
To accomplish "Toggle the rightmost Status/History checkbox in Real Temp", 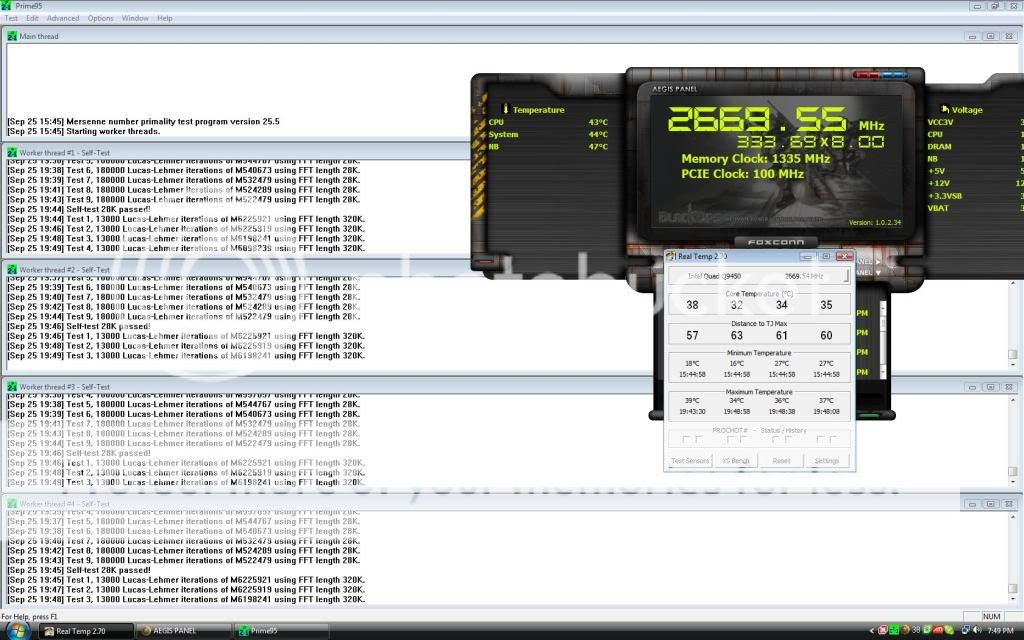I will (x=833, y=440).
